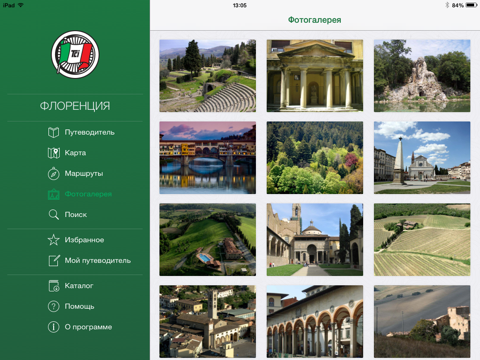Click the Фотогалерея picture icon
Screen dimensions: 480x360
(53, 194)
